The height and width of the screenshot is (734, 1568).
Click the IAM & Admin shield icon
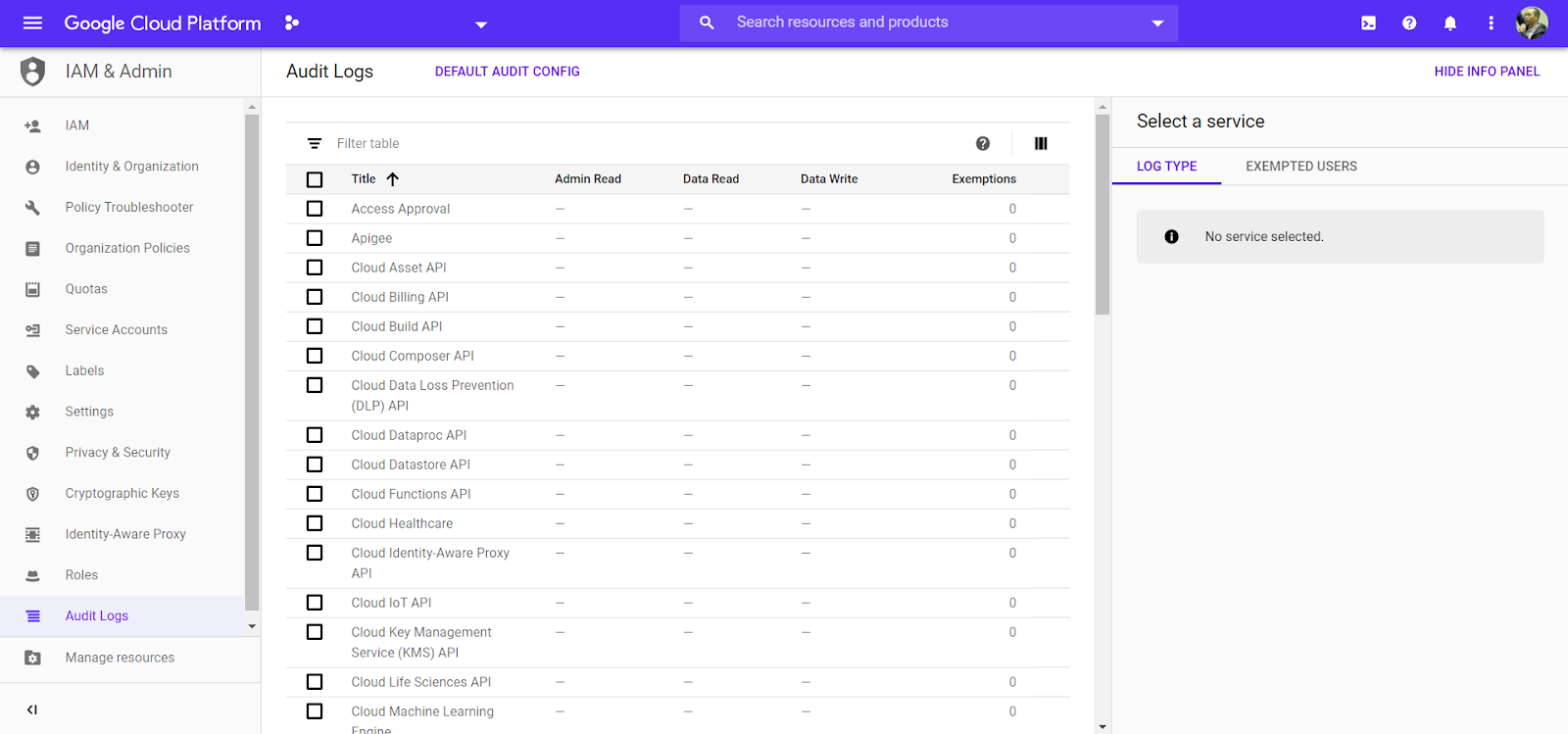click(x=32, y=72)
